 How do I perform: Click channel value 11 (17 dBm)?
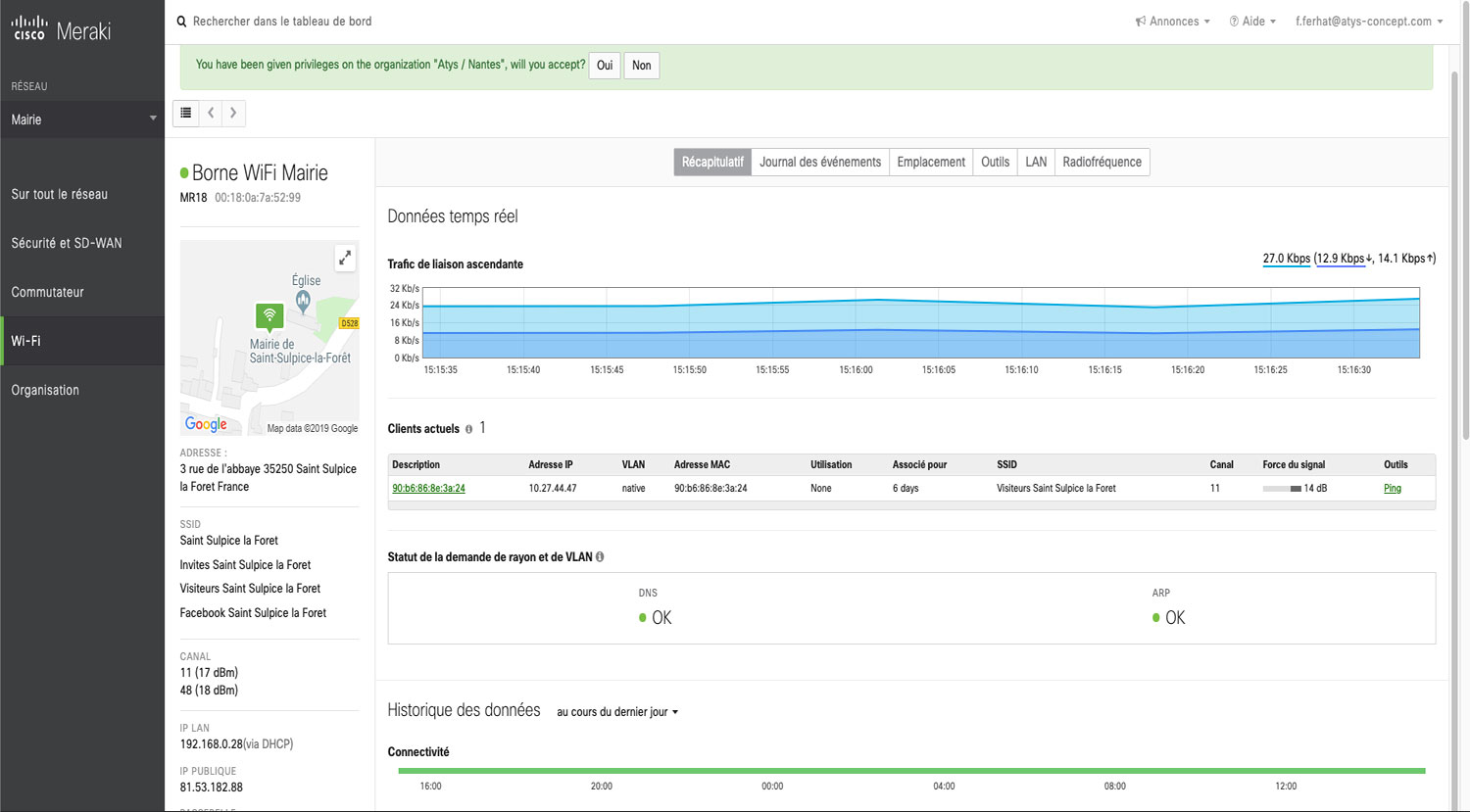209,673
